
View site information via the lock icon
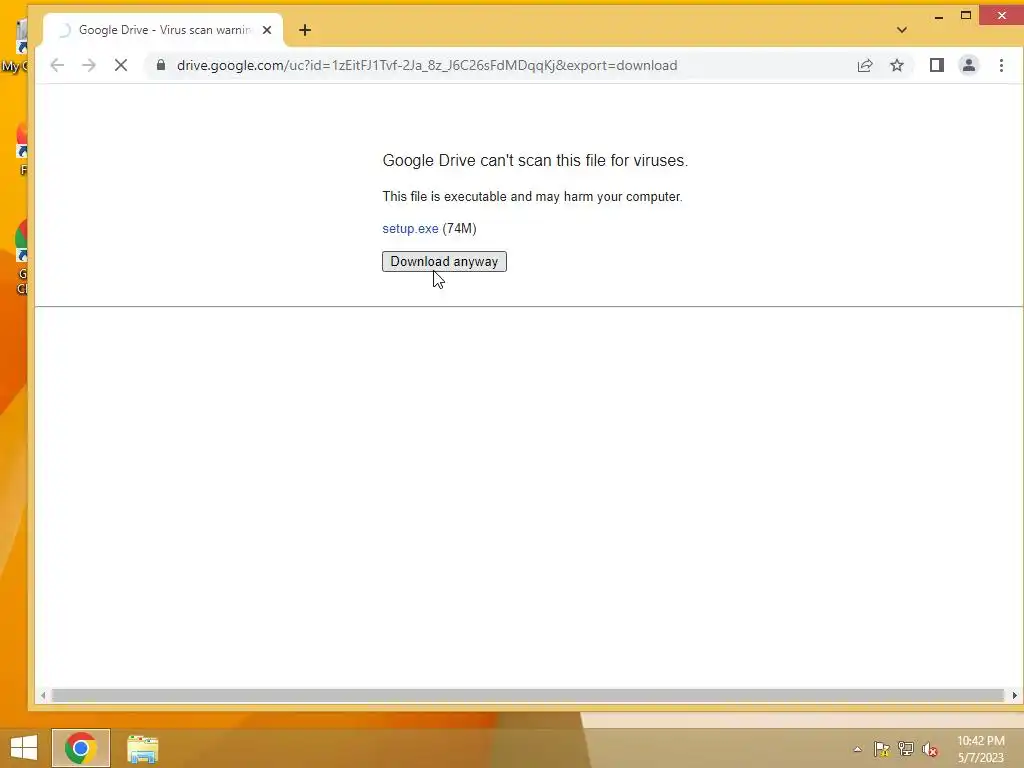coord(161,65)
